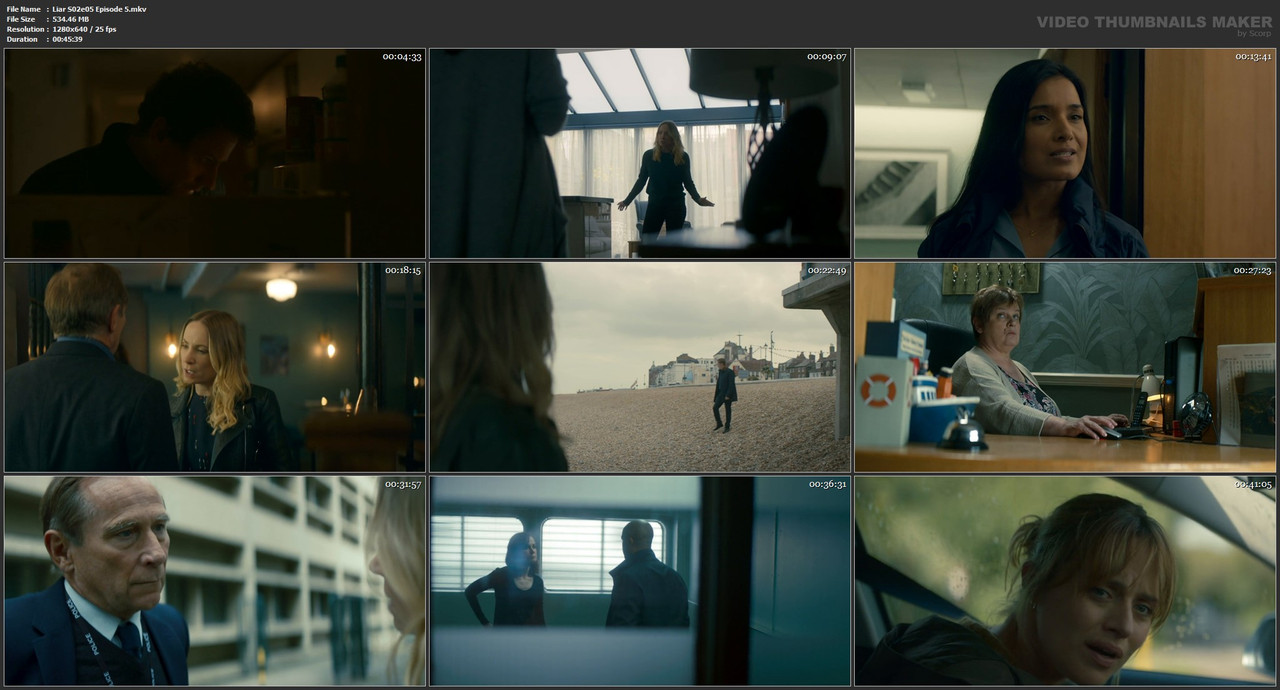Click file name text 'Liar S02e05 Episode 5.mkv'
The height and width of the screenshot is (690, 1280).
pyautogui.click(x=99, y=9)
